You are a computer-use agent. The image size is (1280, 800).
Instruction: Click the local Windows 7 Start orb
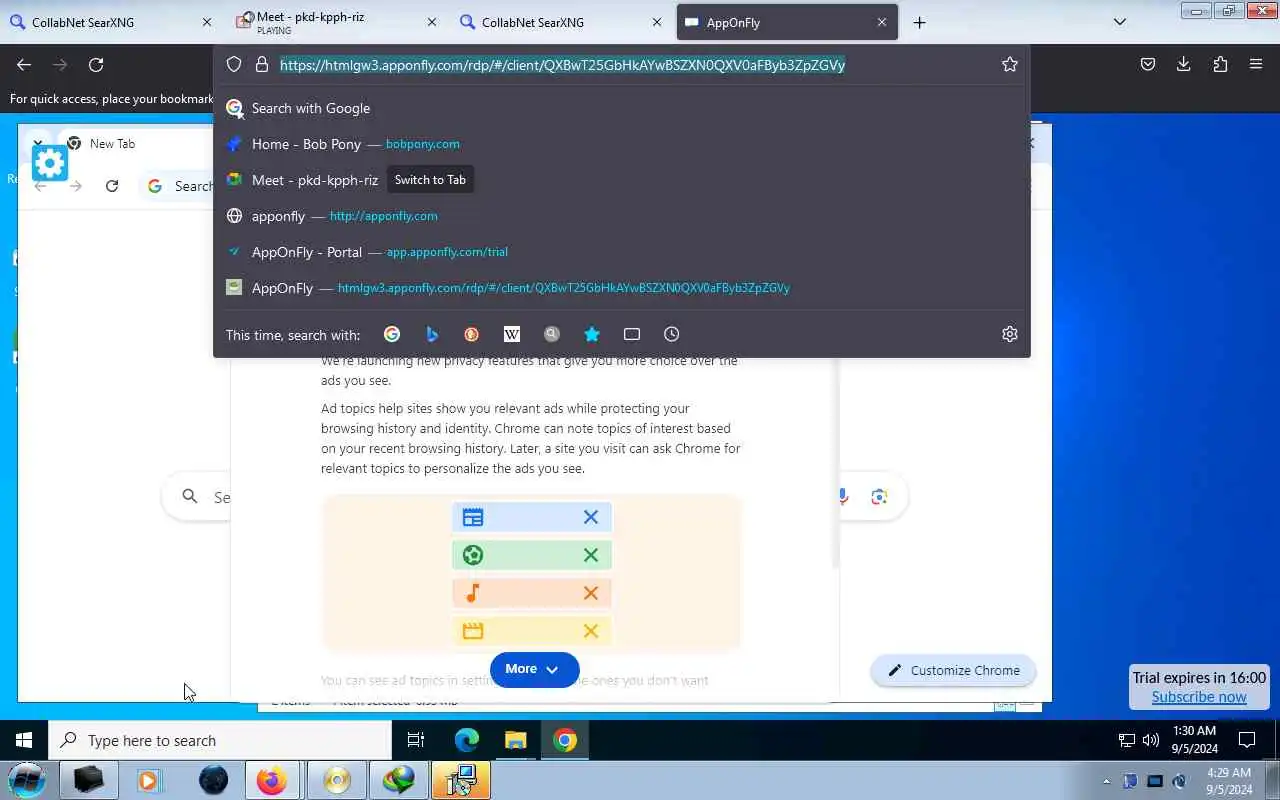click(x=26, y=780)
